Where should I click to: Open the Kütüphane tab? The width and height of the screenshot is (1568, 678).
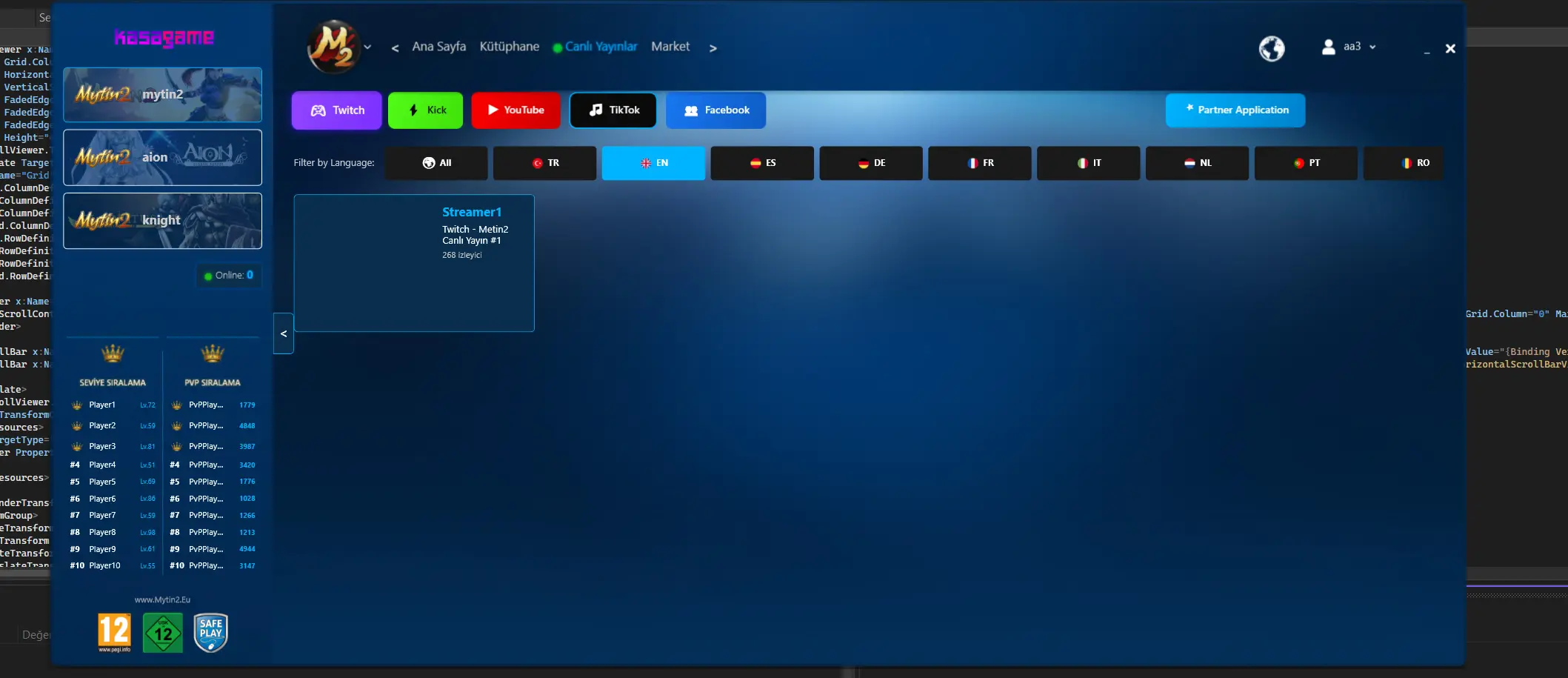pos(509,47)
